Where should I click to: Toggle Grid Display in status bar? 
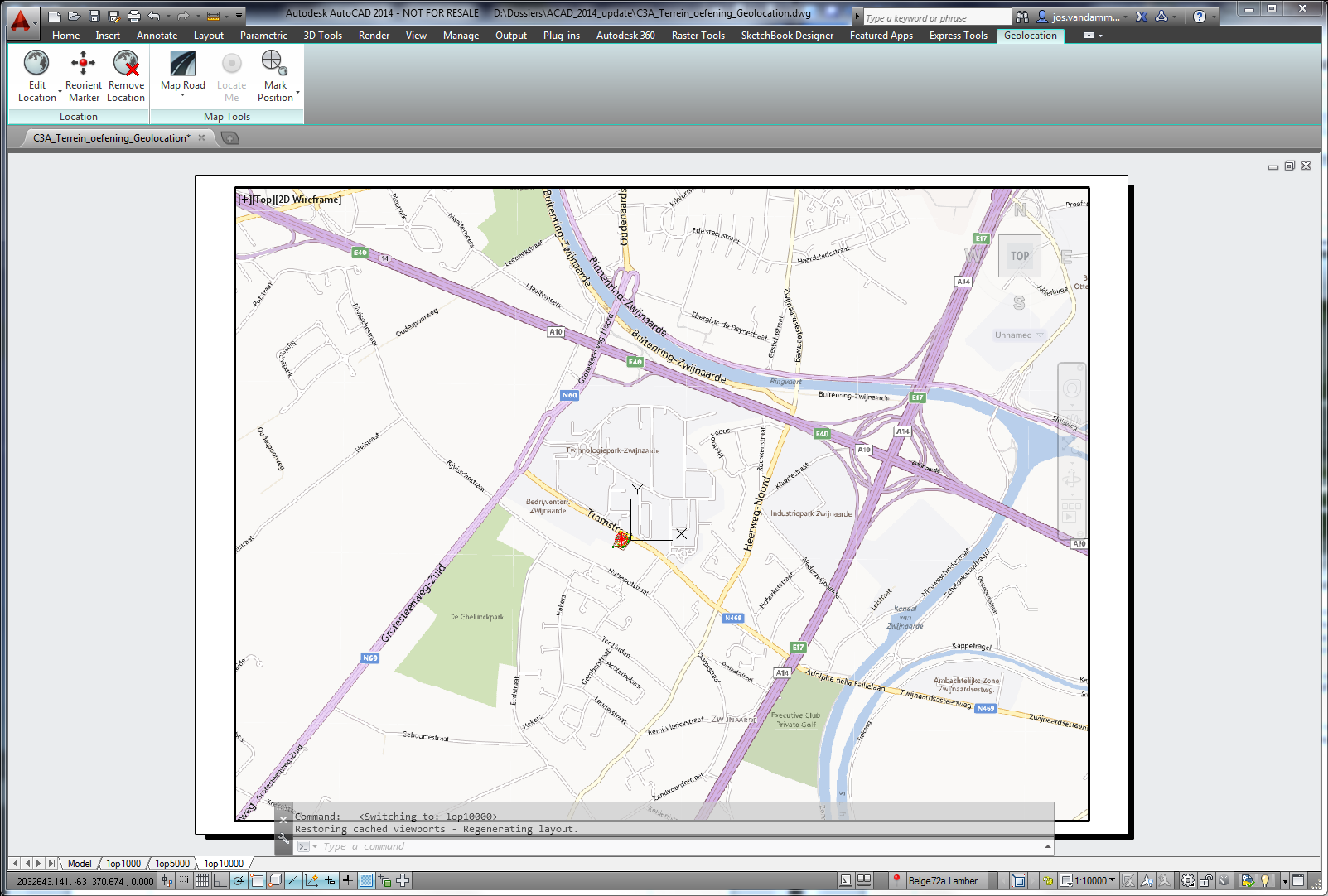tap(202, 880)
